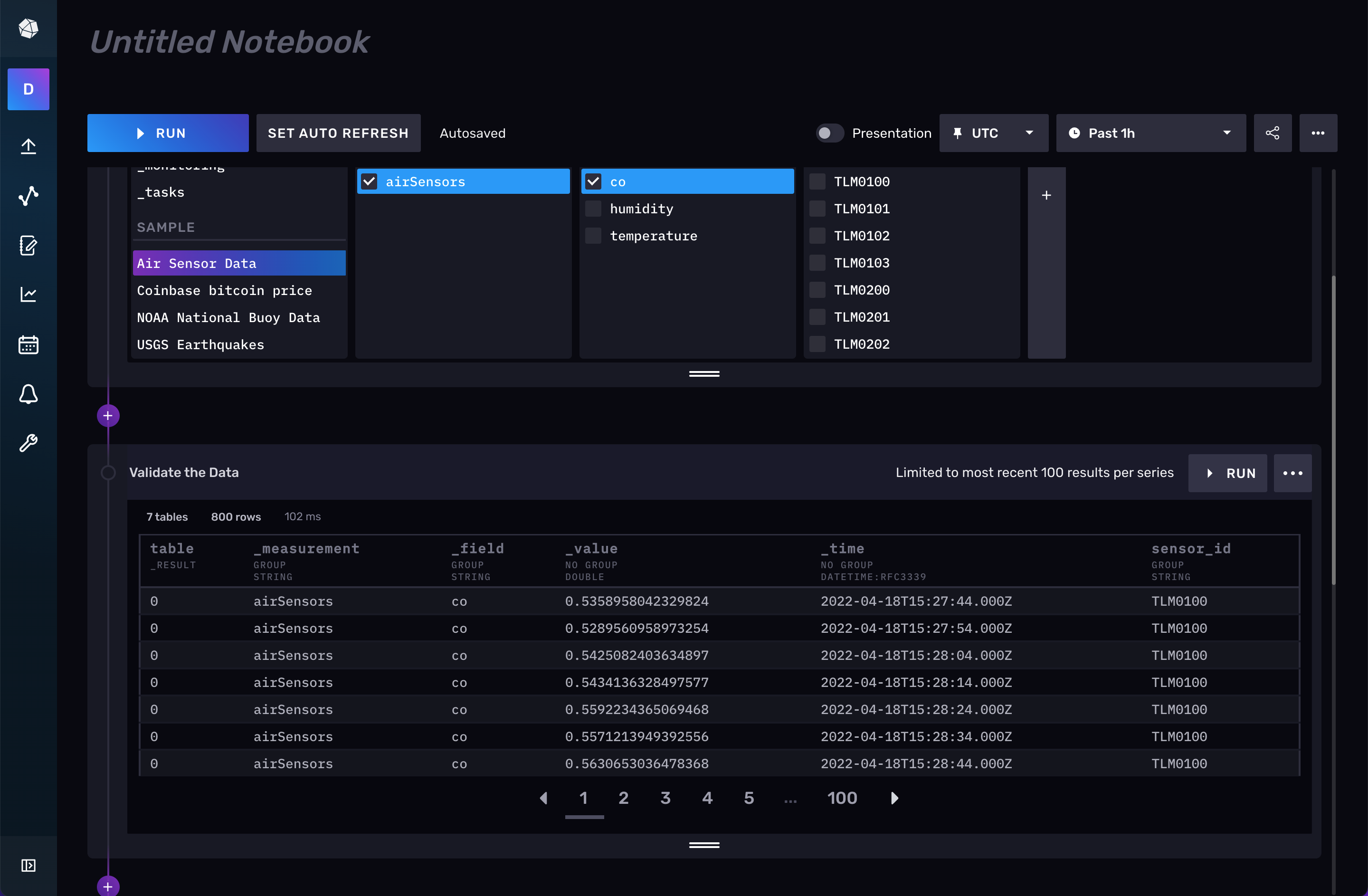Open Settings with the wrench icon

coord(28,443)
